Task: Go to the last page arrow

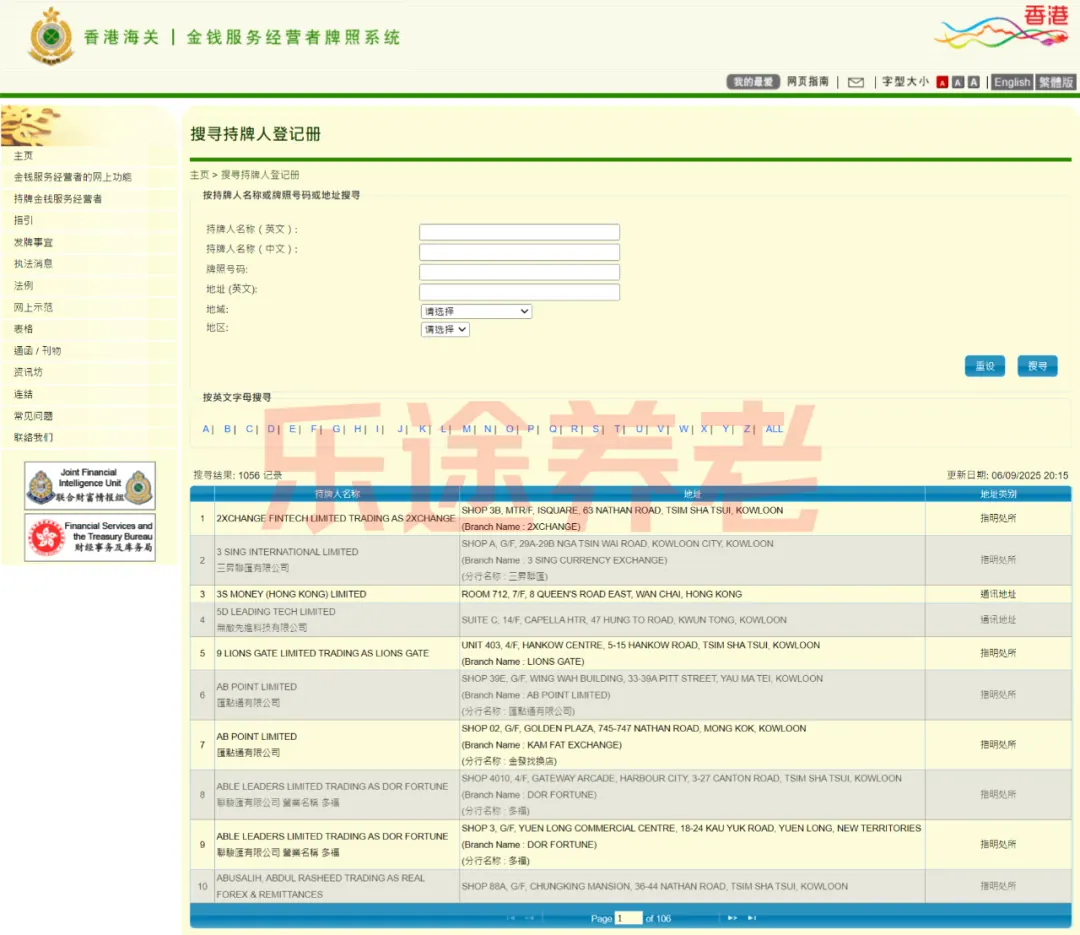Action: [x=751, y=918]
